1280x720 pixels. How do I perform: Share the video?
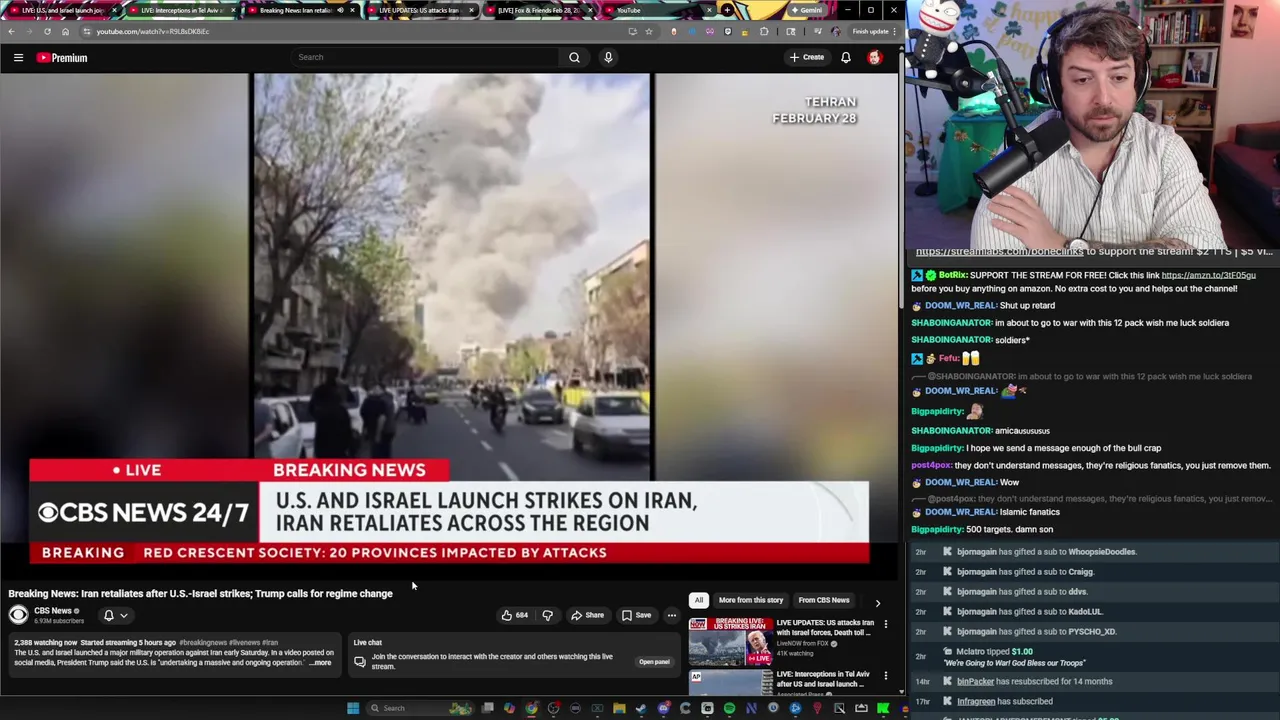pyautogui.click(x=587, y=615)
